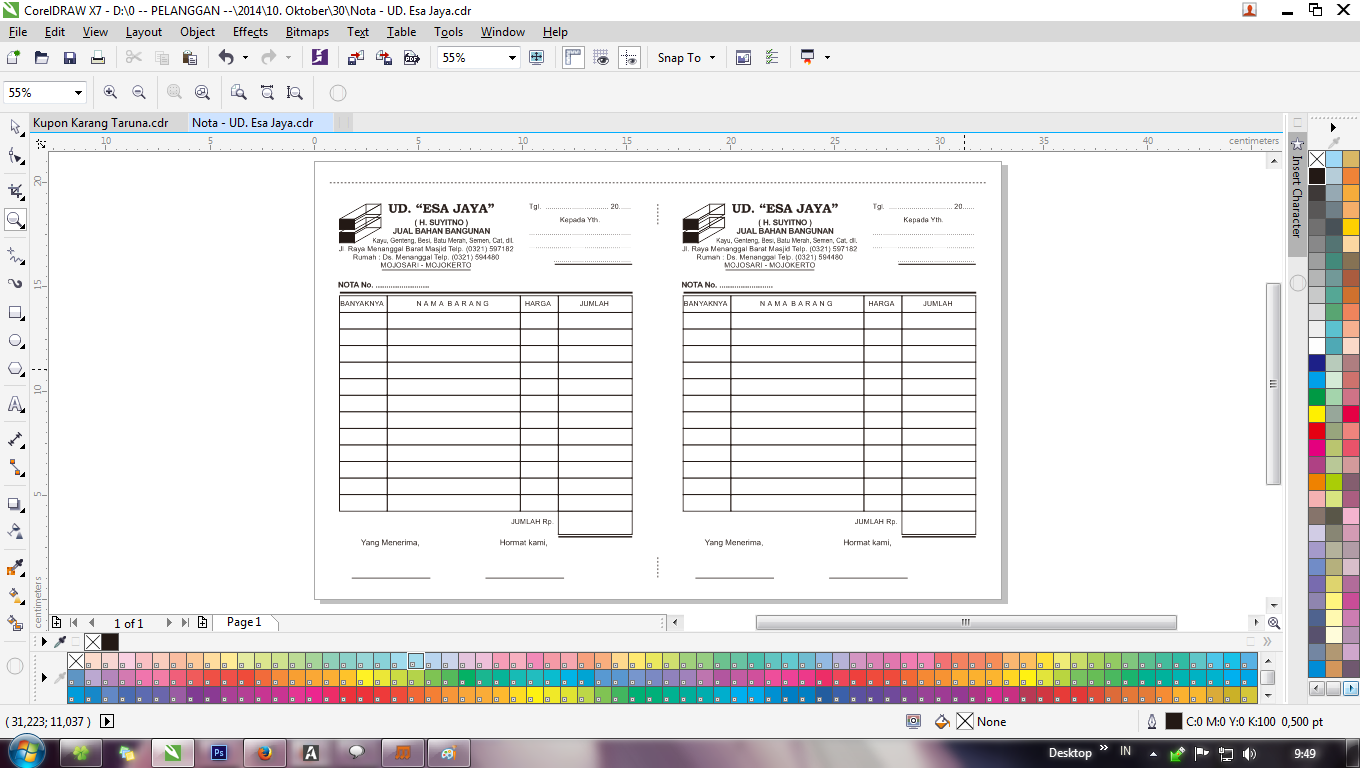Open the Effects menu
Viewport: 1360px width, 768px height.
(250, 32)
